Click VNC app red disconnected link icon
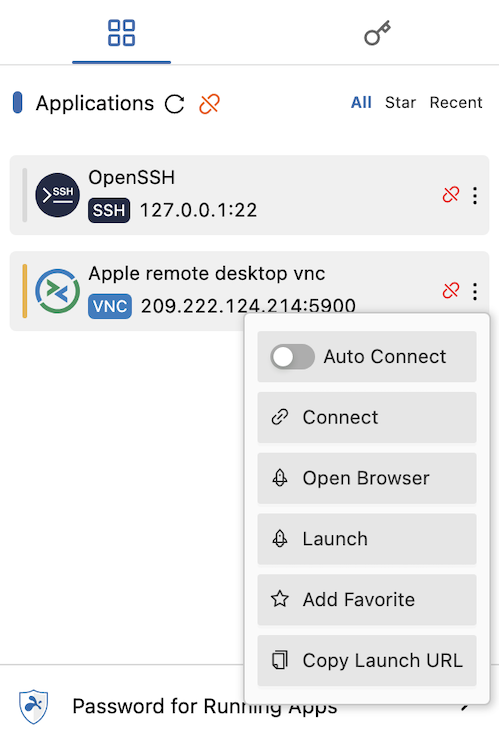This screenshot has width=499, height=739. (451, 290)
